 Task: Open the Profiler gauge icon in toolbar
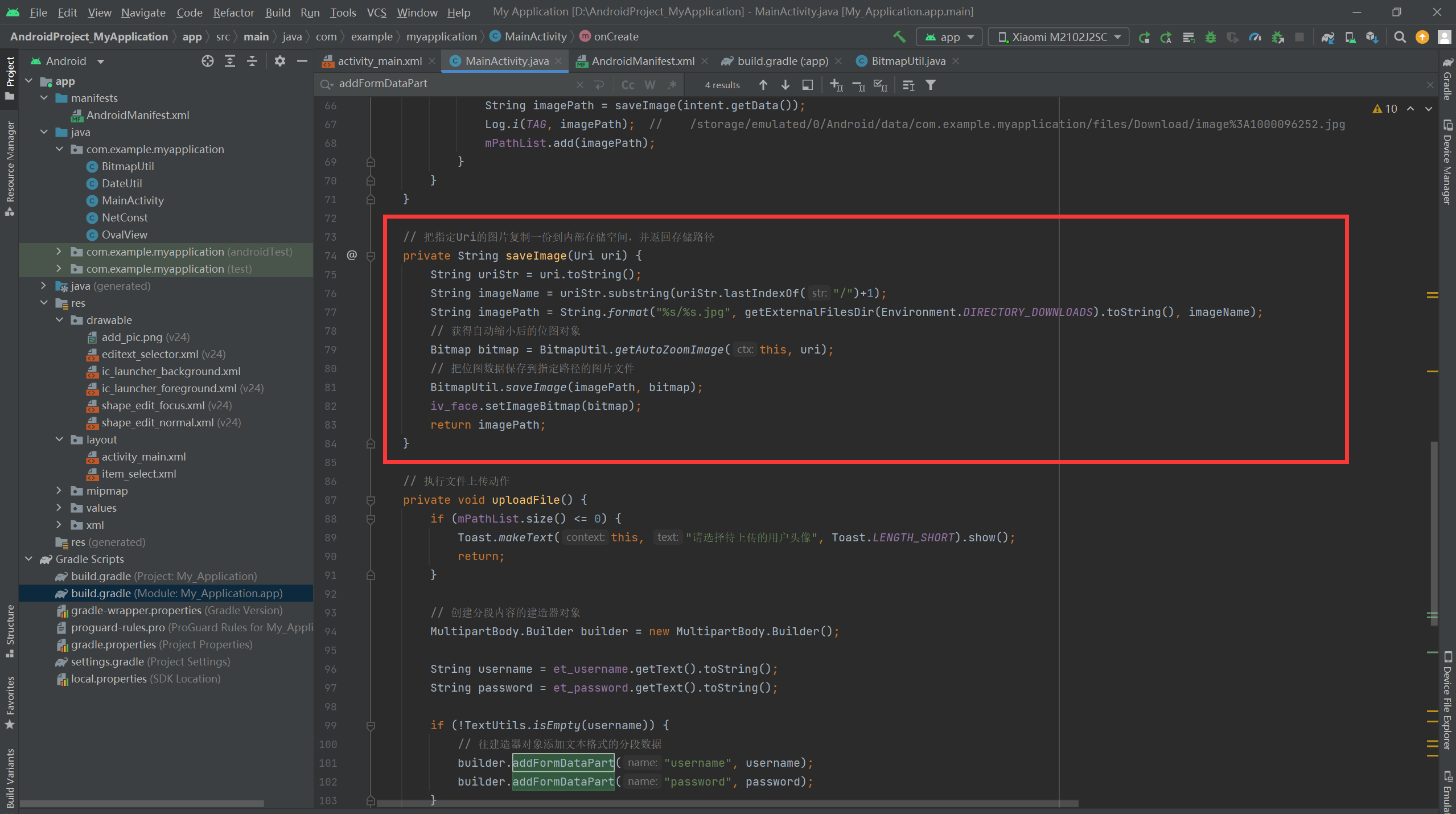pos(1255,37)
